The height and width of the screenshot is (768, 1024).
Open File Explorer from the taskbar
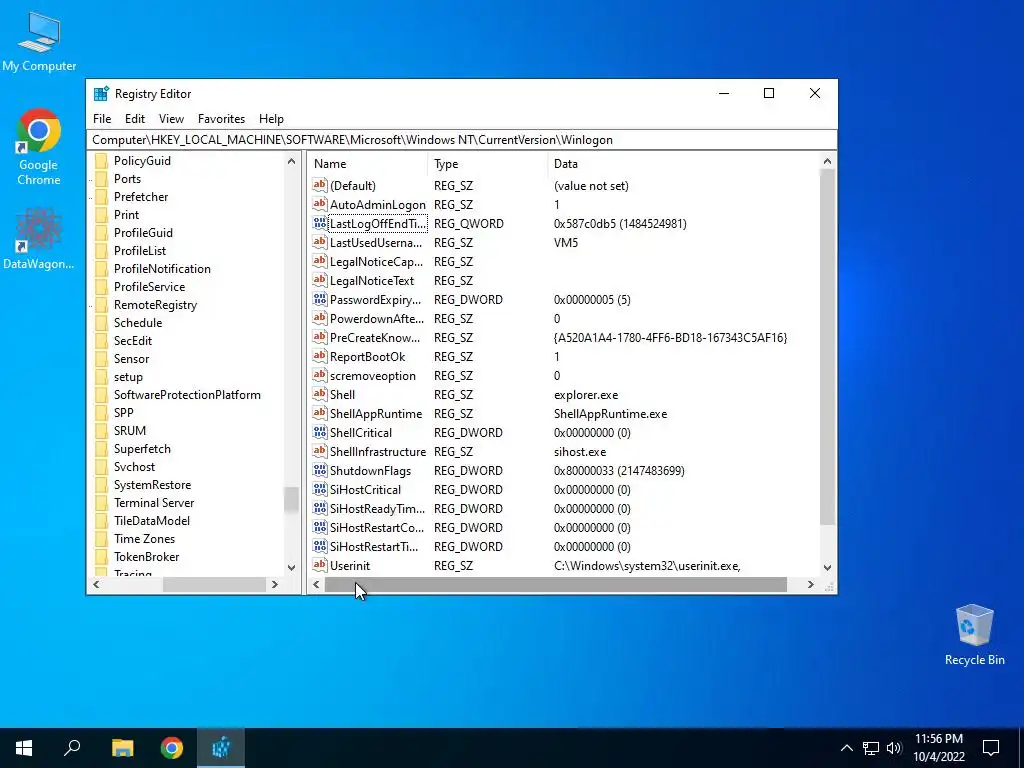122,748
